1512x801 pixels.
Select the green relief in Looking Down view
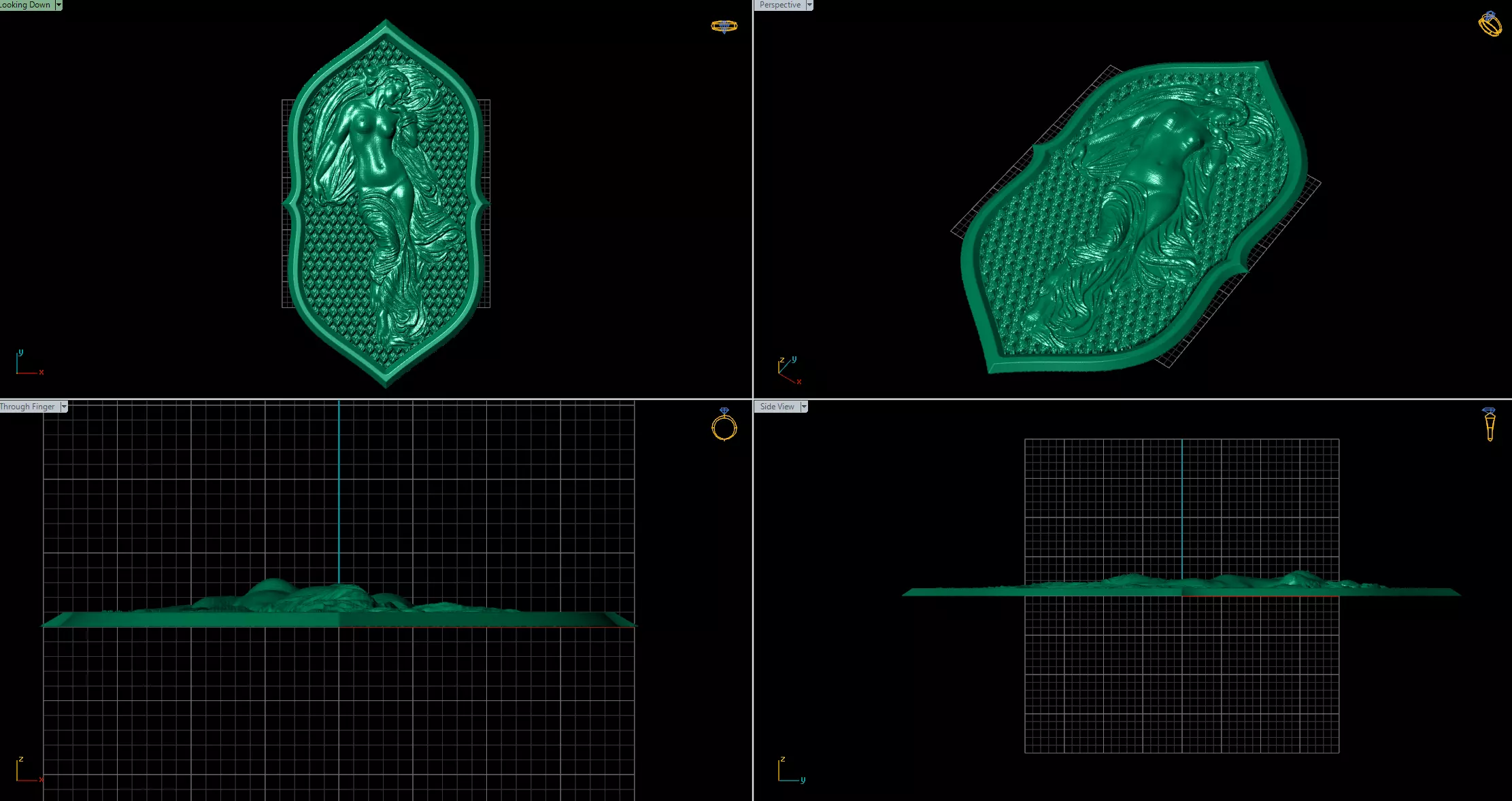coord(386,204)
